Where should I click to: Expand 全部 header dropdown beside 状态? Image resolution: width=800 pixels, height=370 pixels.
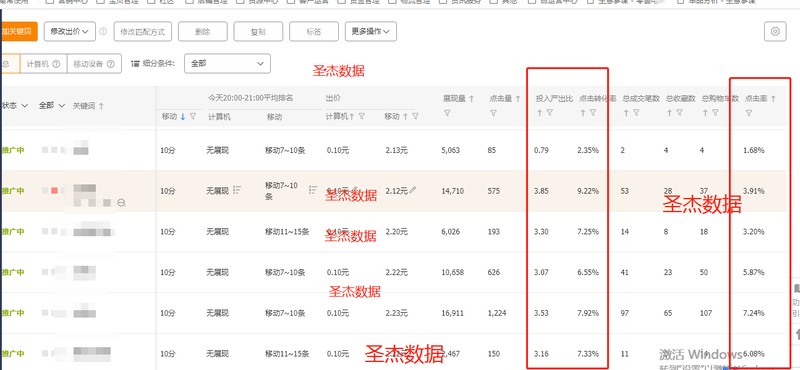(x=52, y=106)
